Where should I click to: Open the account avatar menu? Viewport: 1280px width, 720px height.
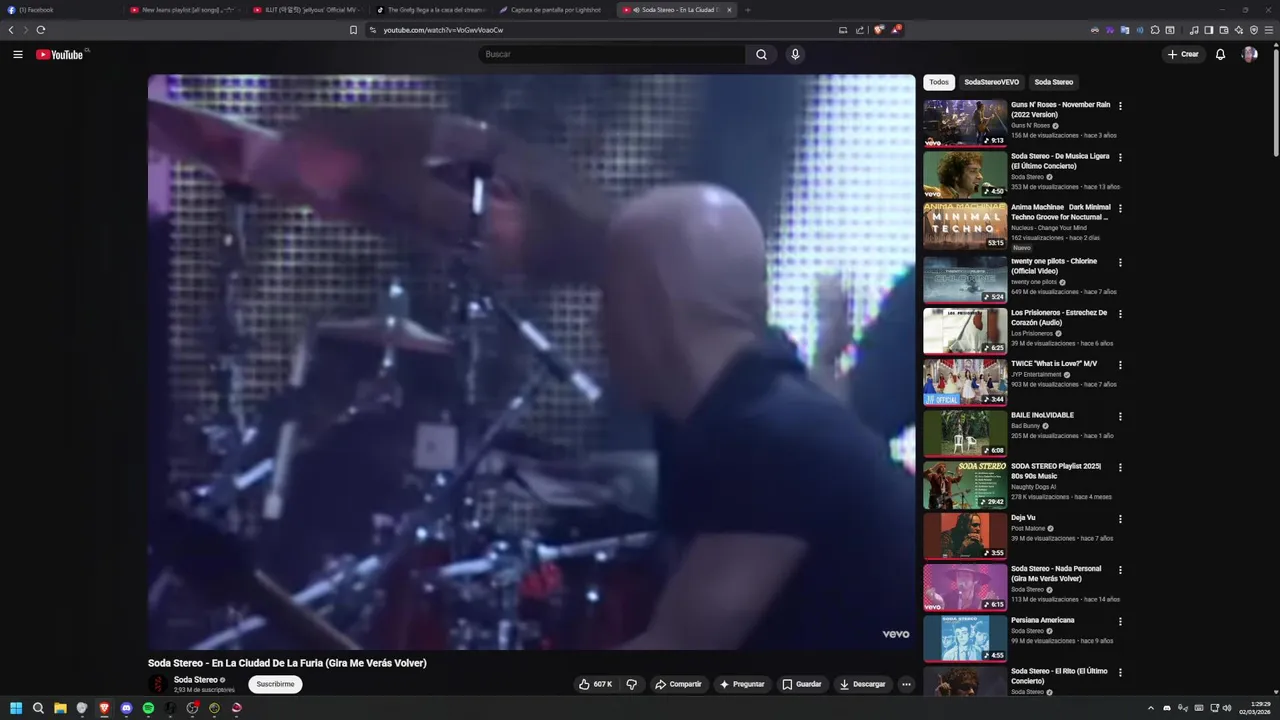click(x=1249, y=54)
